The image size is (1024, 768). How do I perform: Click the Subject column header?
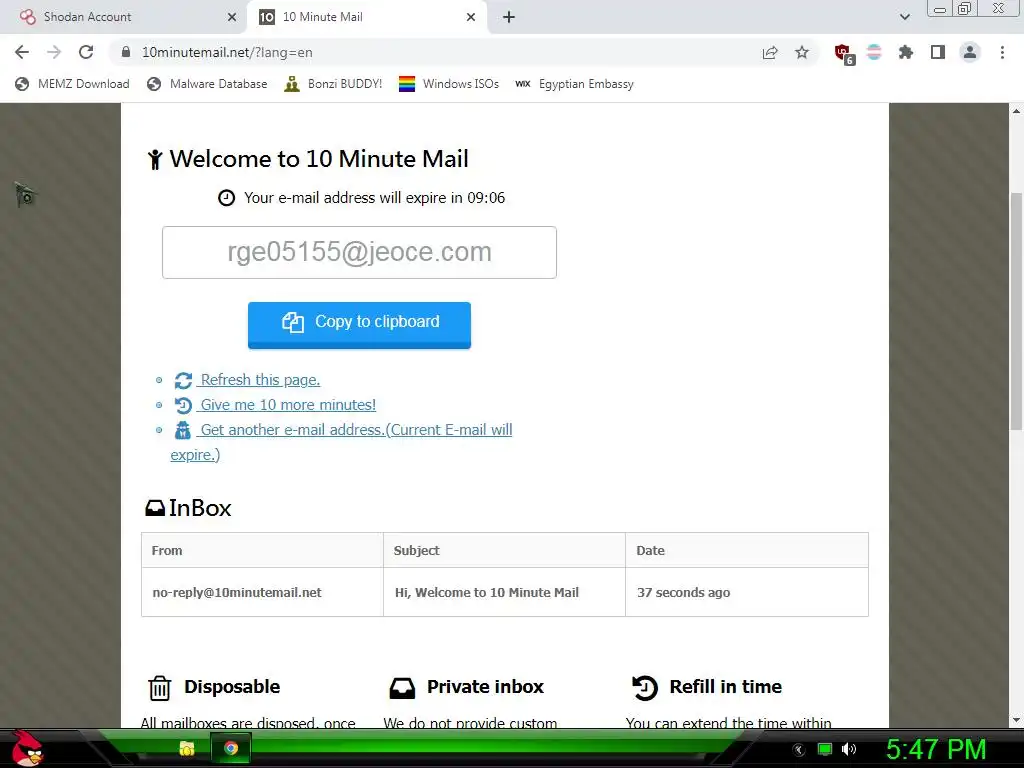click(504, 550)
